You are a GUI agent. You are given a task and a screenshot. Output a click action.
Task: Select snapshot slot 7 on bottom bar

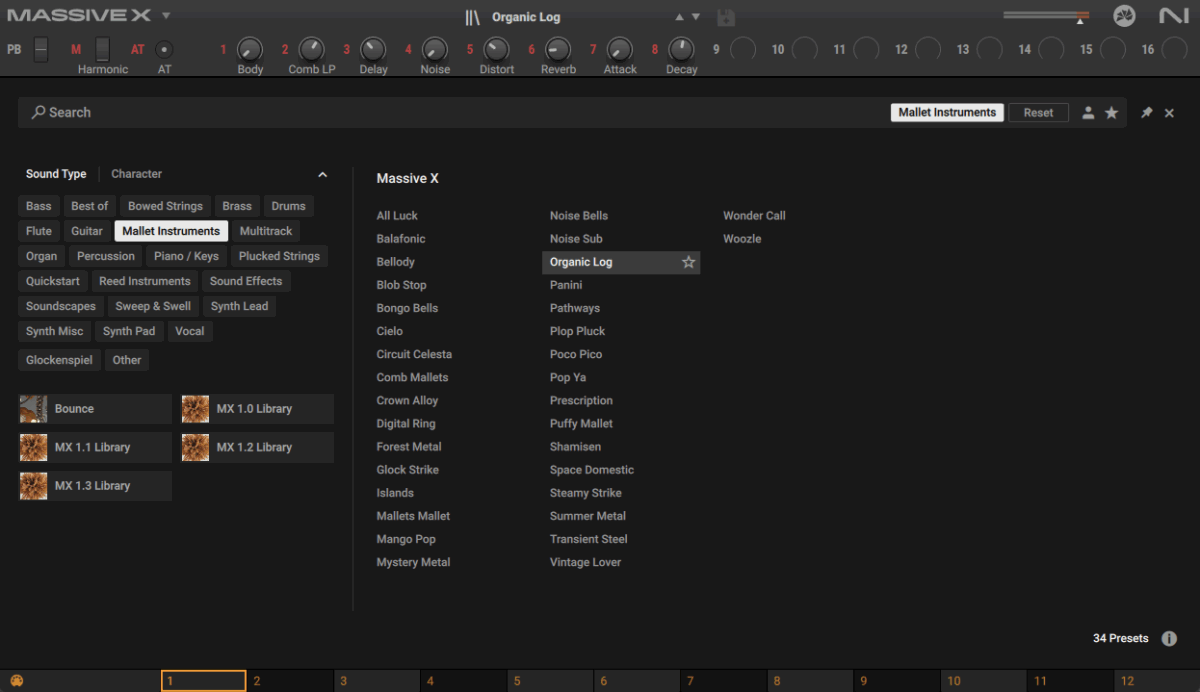pos(724,681)
